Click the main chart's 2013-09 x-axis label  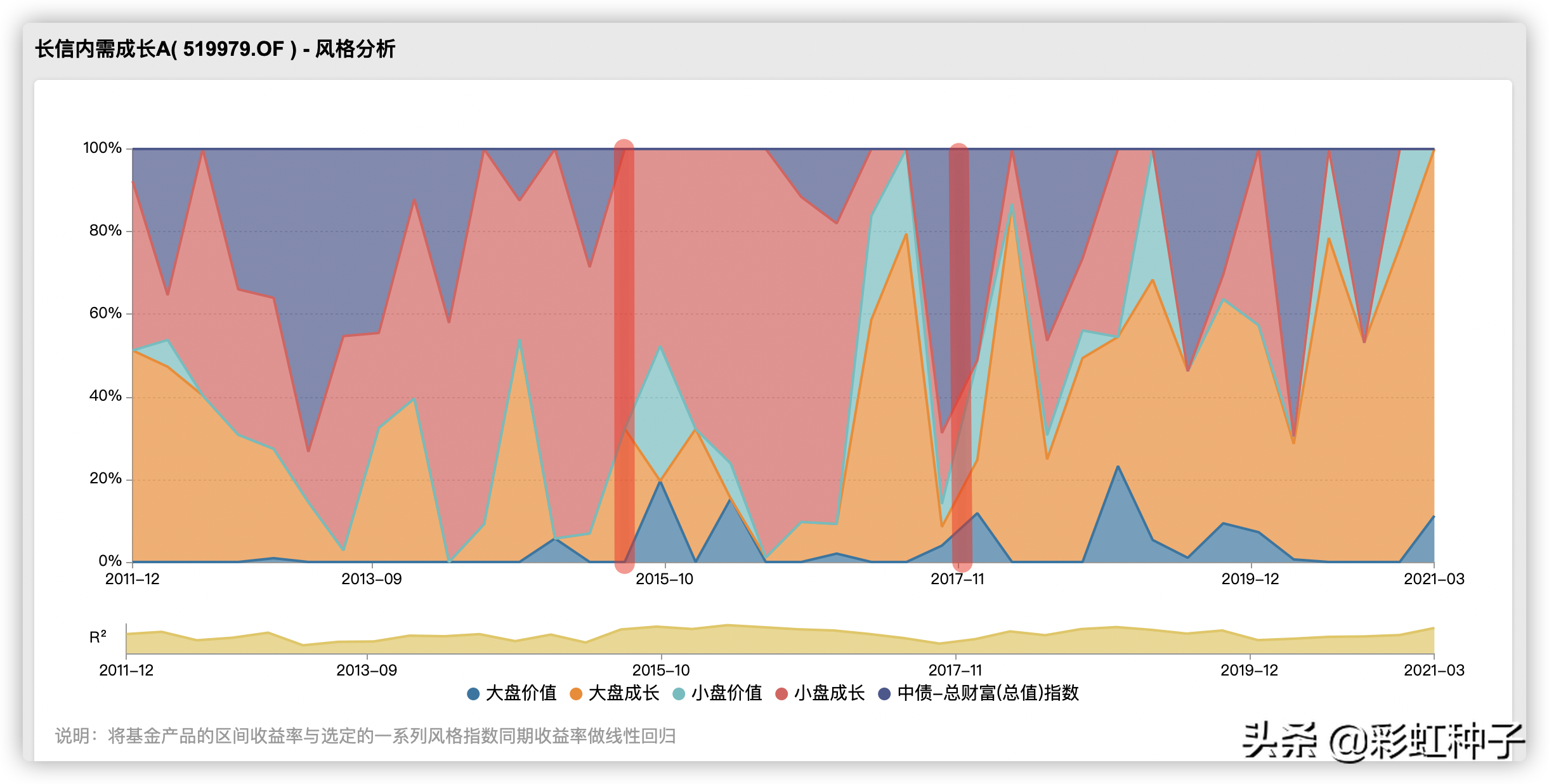[372, 579]
